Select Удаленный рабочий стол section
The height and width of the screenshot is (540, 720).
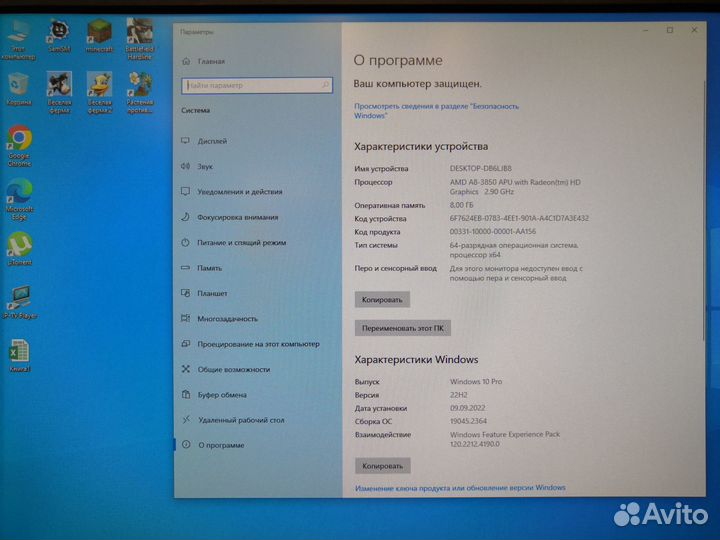tap(241, 420)
